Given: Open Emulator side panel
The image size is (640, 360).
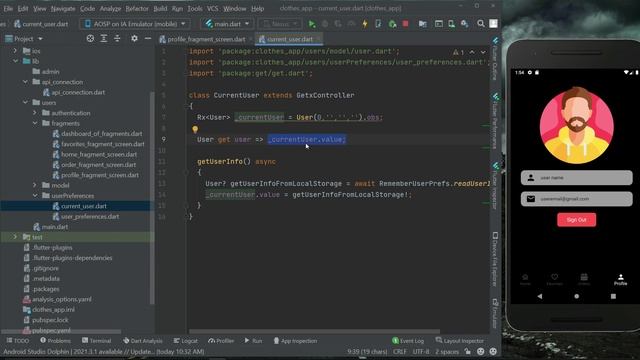Looking at the screenshot, I should tap(495, 313).
